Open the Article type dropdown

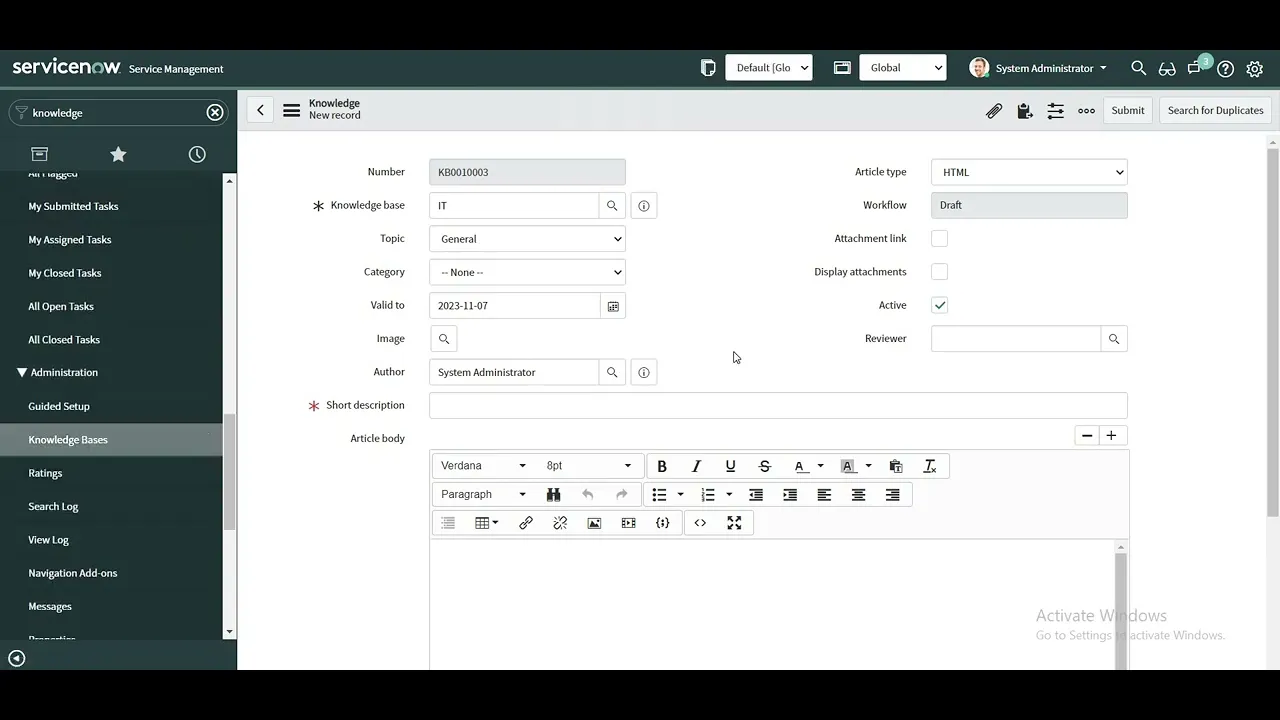pyautogui.click(x=1029, y=172)
